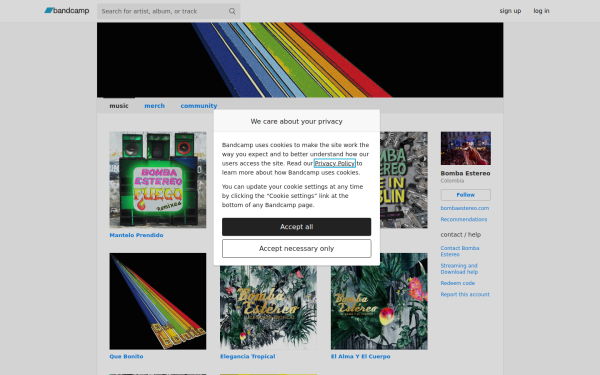
Task: Open the Recommendations link
Action: click(x=464, y=219)
